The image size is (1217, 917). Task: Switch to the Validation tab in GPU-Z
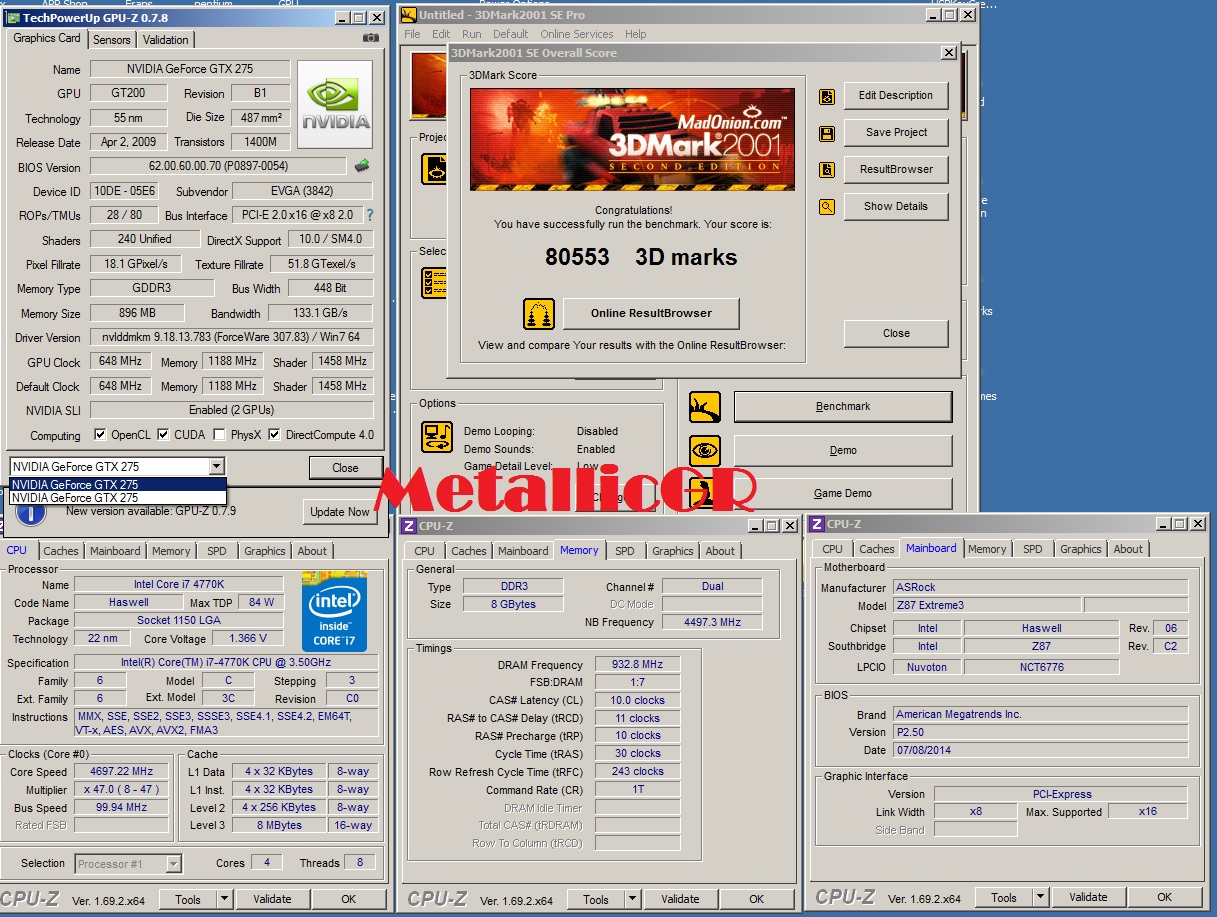pyautogui.click(x=166, y=40)
